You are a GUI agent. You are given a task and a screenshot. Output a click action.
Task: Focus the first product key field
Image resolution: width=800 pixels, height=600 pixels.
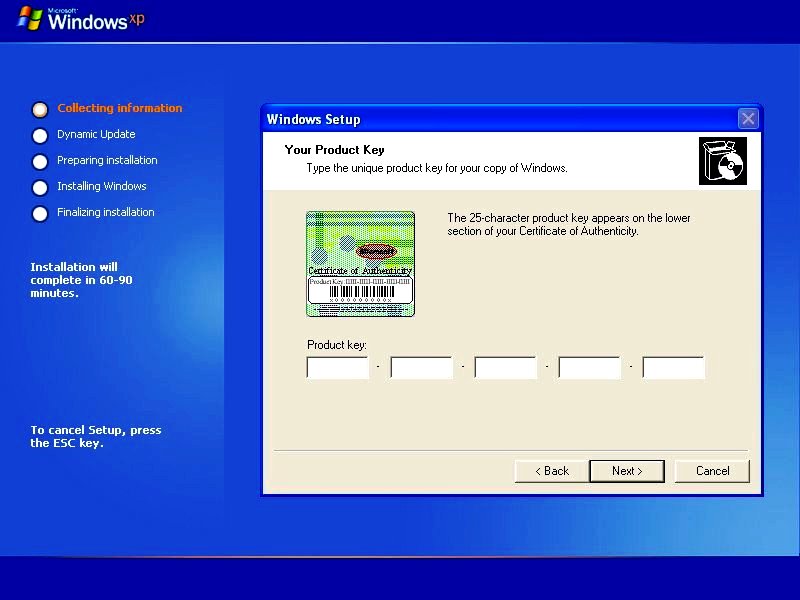(338, 368)
